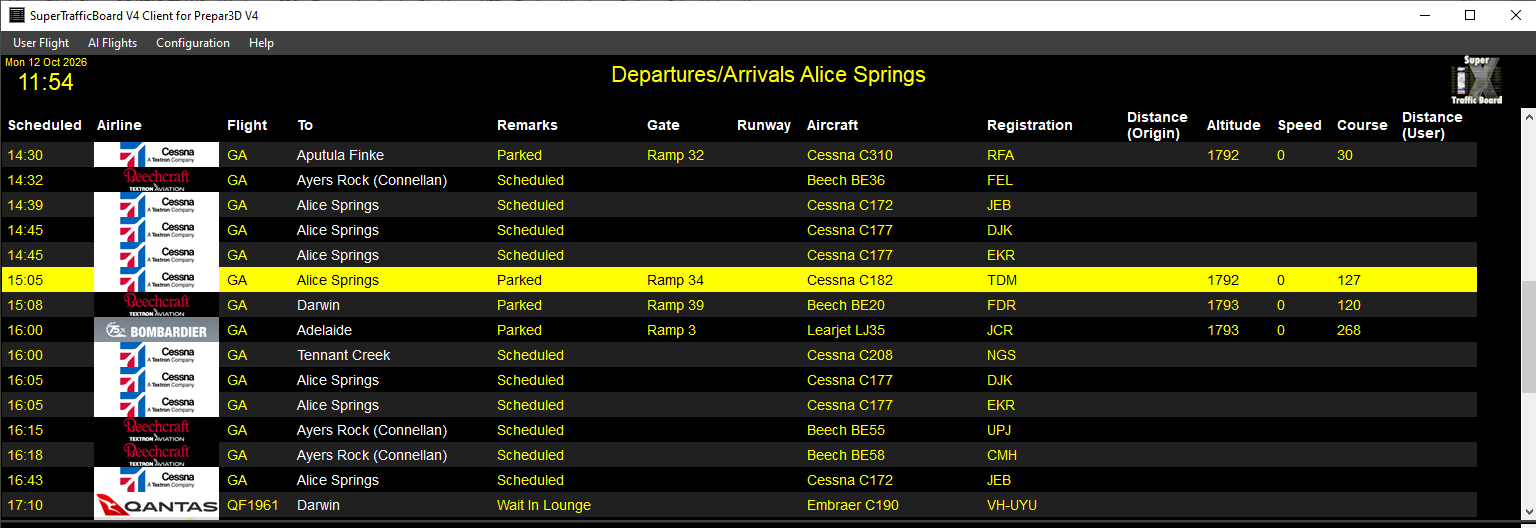
Task: Select the Cessna C310 aircraft cell
Action: [x=849, y=155]
